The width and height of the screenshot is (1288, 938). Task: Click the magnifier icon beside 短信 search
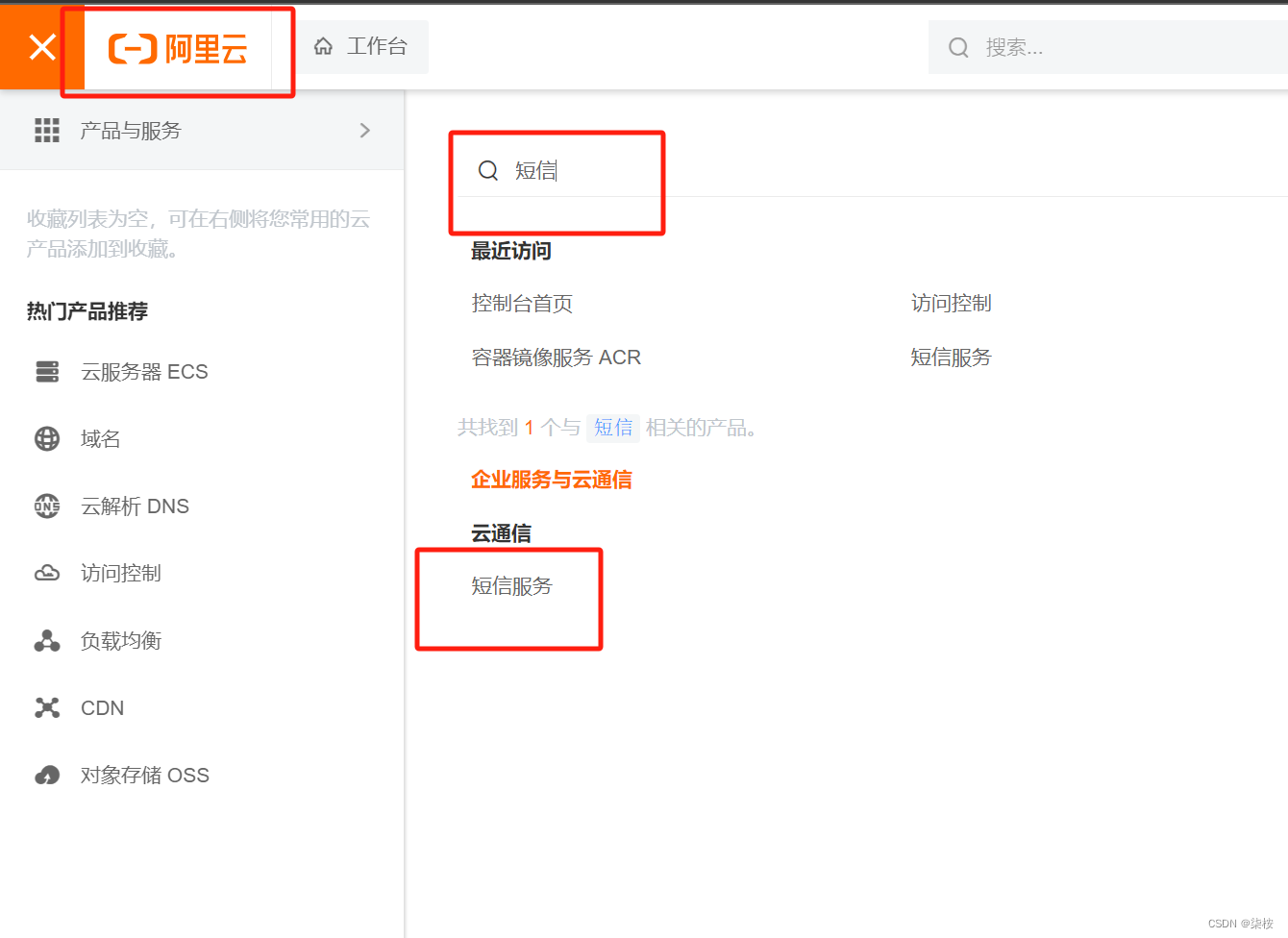coord(488,170)
